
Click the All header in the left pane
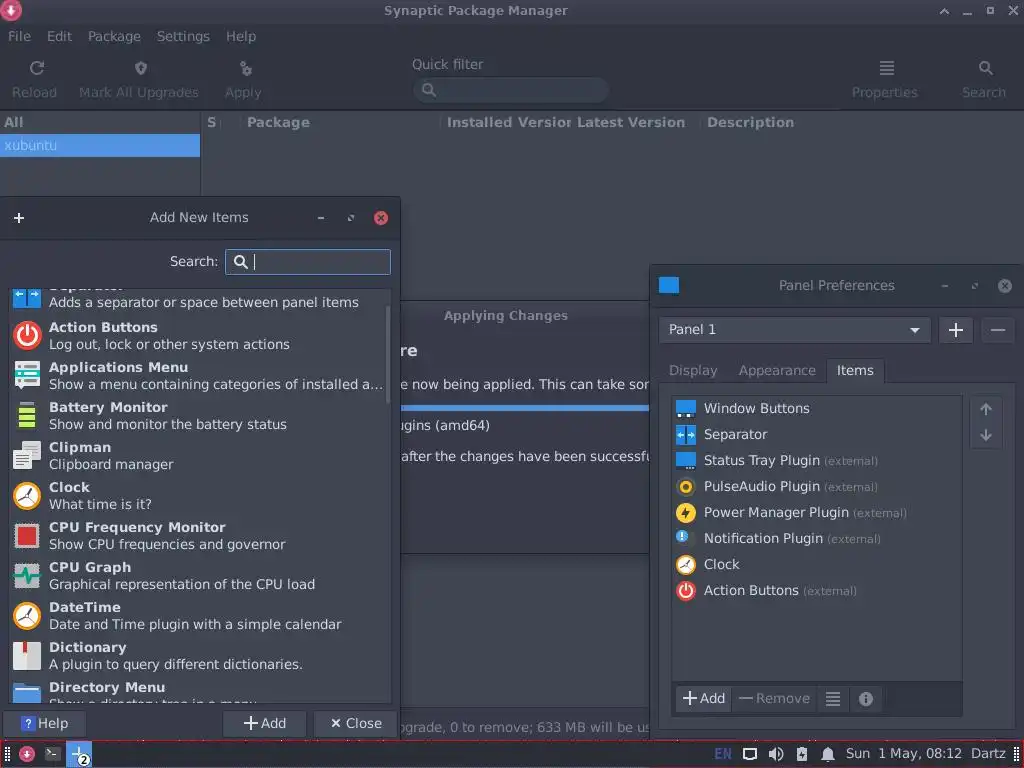tap(100, 122)
